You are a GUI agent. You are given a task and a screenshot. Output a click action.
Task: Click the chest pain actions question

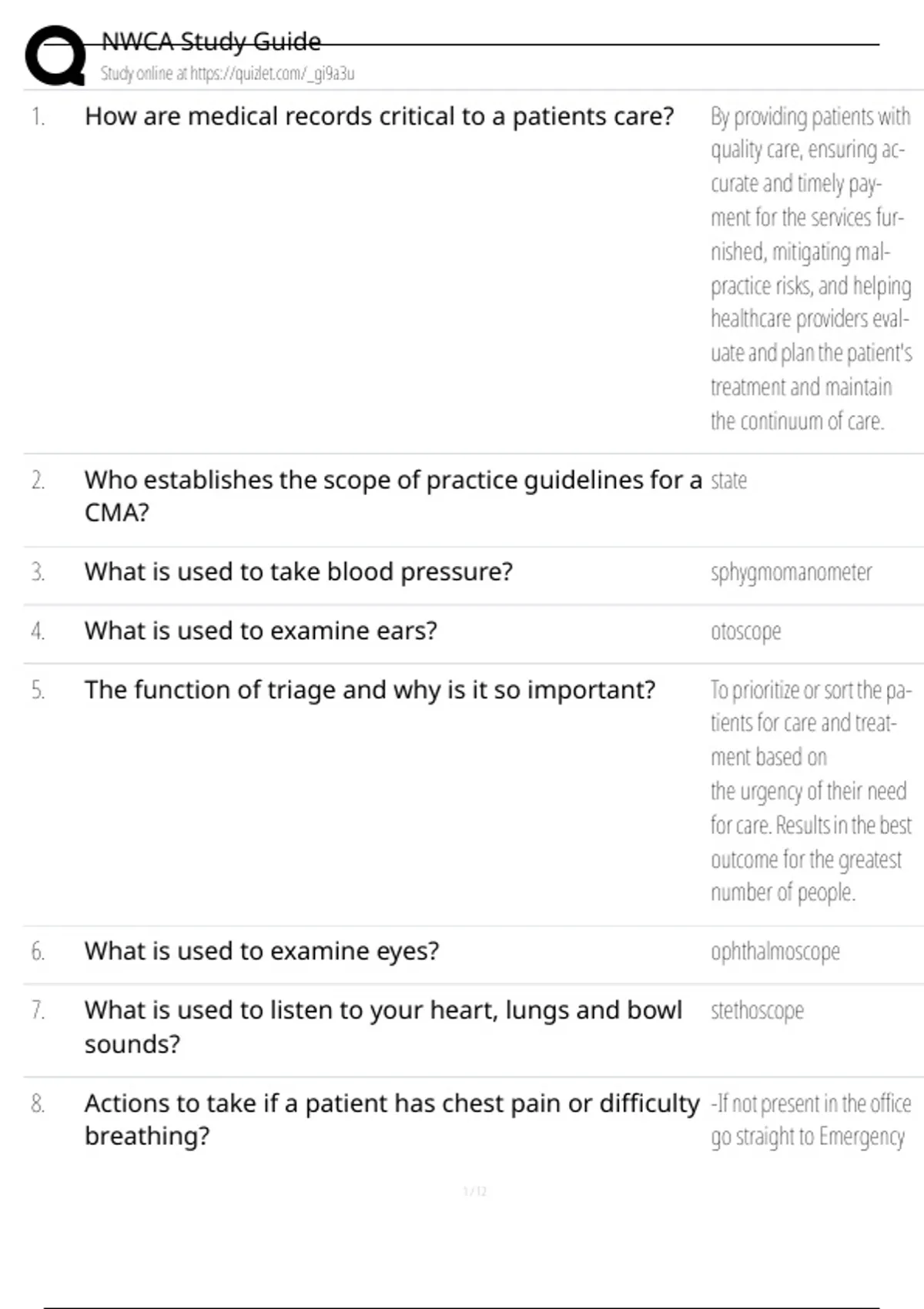(392, 1120)
